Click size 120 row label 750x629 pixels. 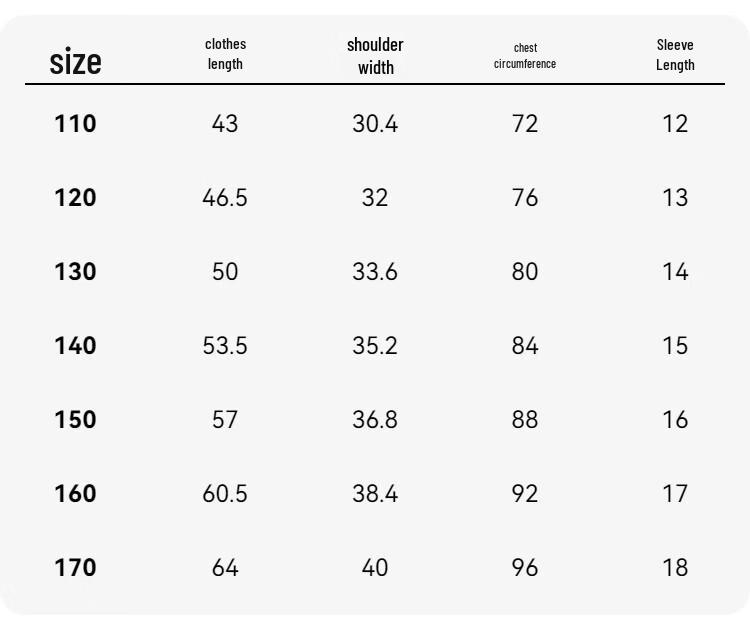pos(76,198)
